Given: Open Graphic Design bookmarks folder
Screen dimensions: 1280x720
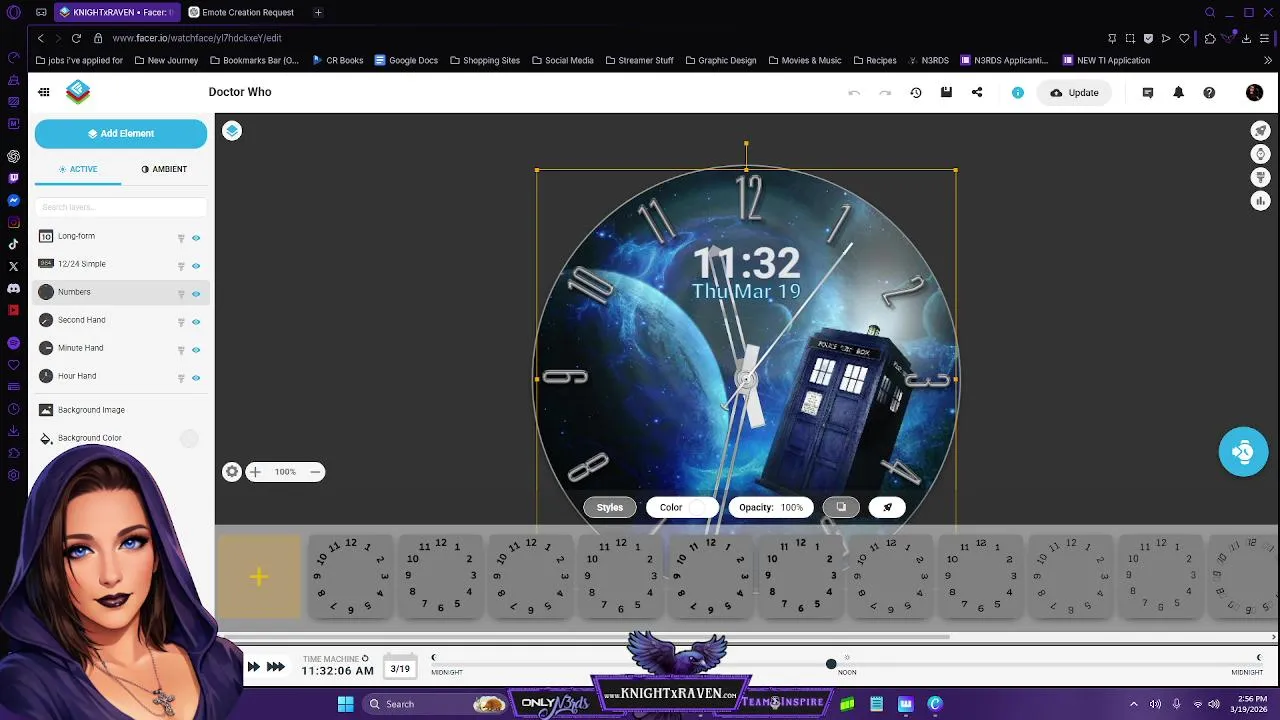Looking at the screenshot, I should coord(720,60).
